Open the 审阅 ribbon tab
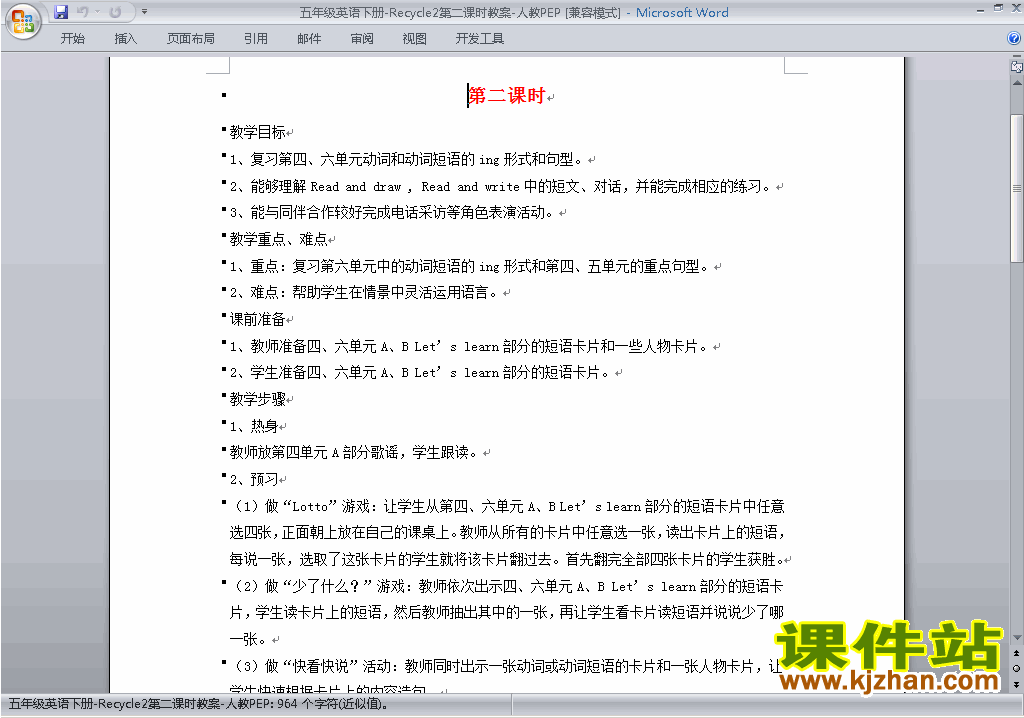Viewport: 1024px width, 718px height. 362,39
